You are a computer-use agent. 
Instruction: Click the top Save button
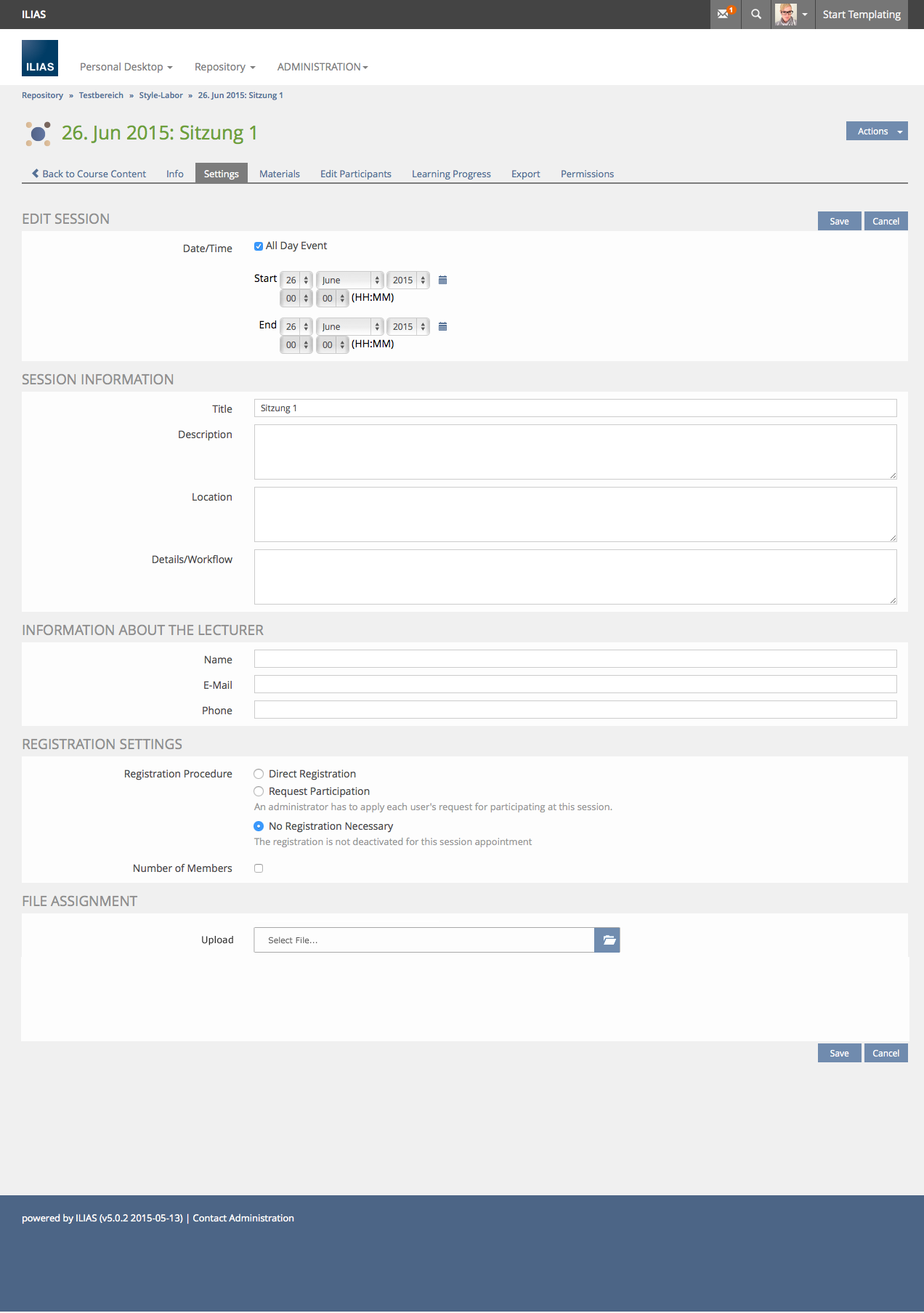click(839, 221)
